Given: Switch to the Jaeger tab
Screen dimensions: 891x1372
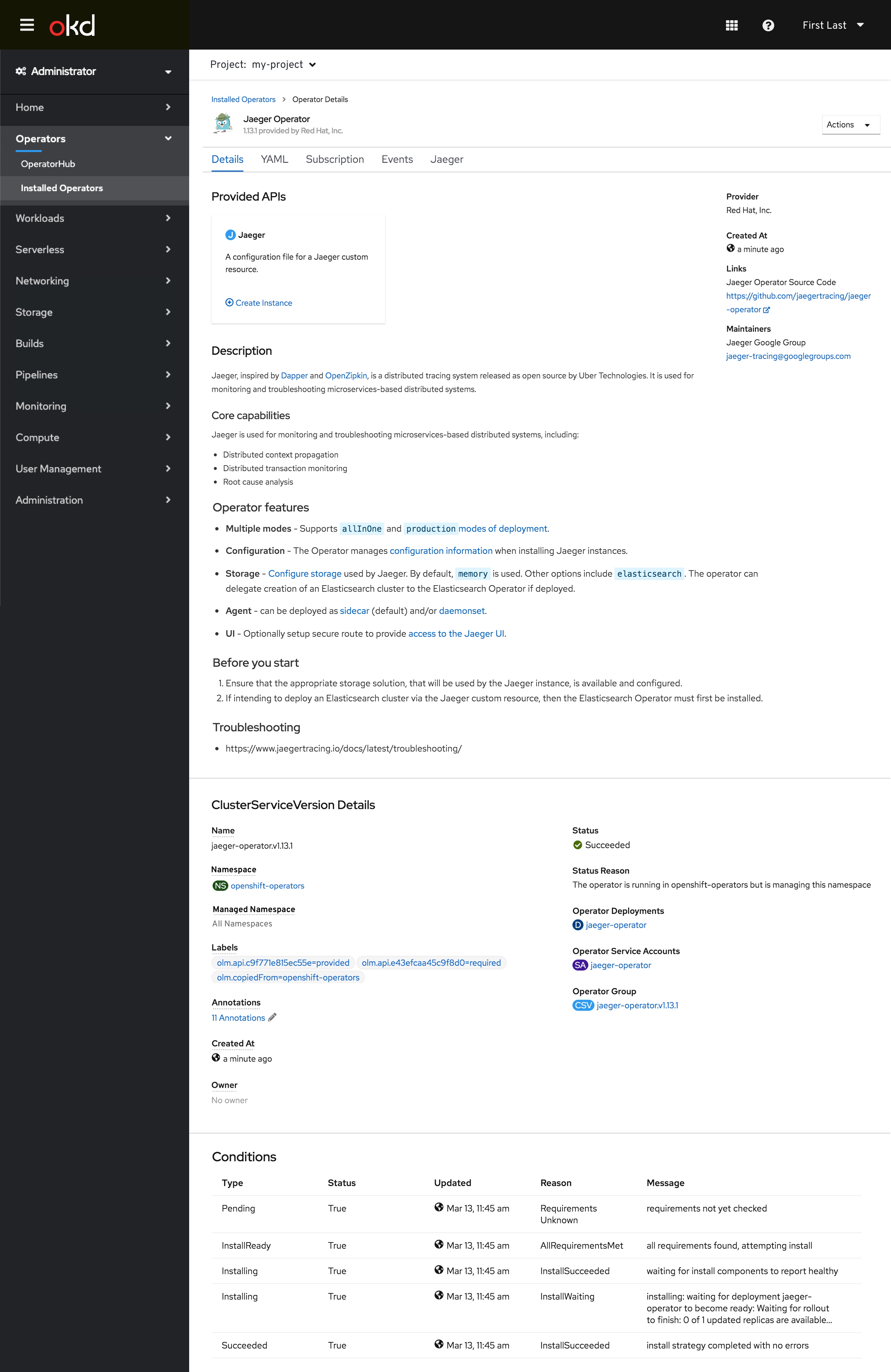Looking at the screenshot, I should 447,159.
